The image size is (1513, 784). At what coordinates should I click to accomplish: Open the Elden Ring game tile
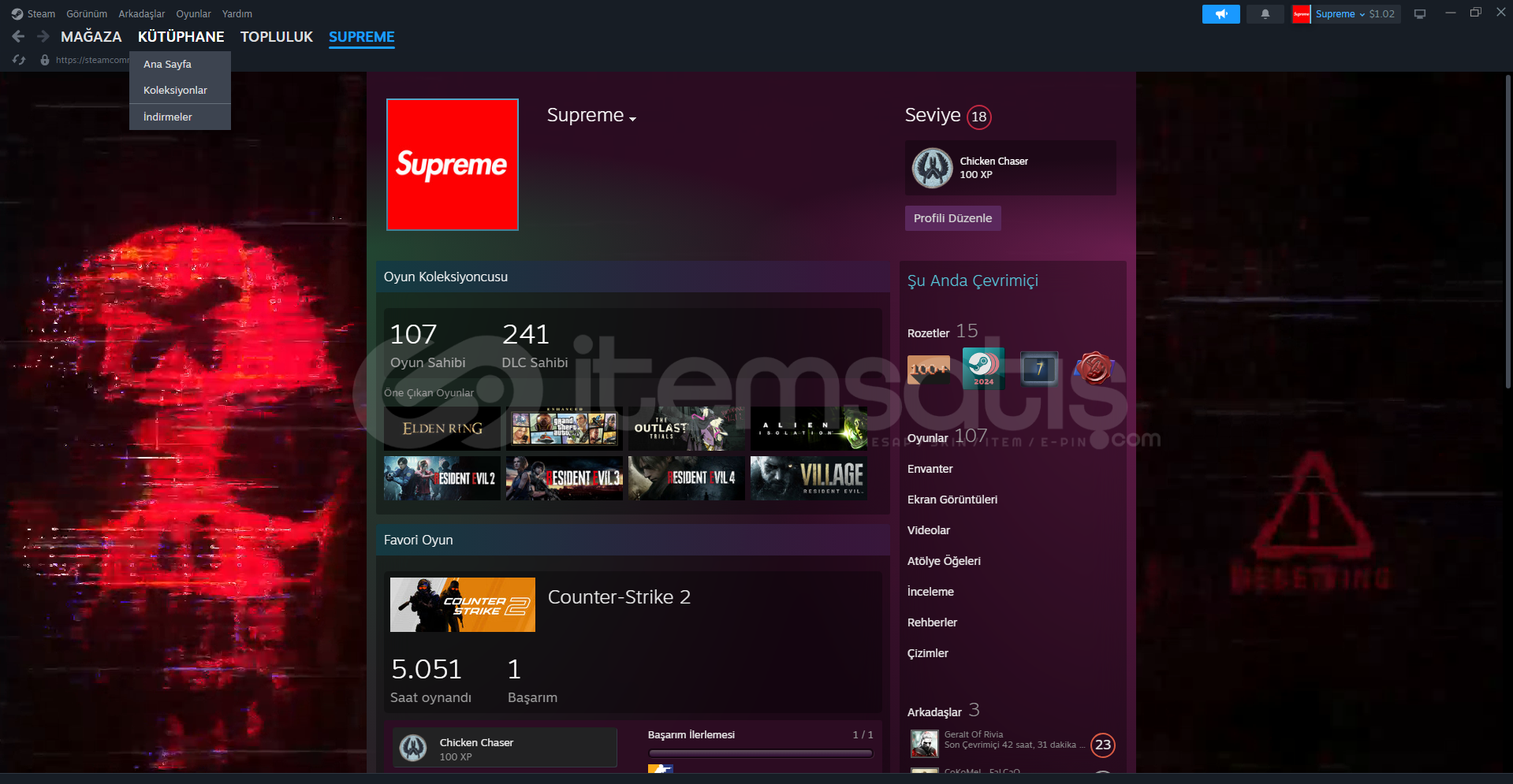442,429
